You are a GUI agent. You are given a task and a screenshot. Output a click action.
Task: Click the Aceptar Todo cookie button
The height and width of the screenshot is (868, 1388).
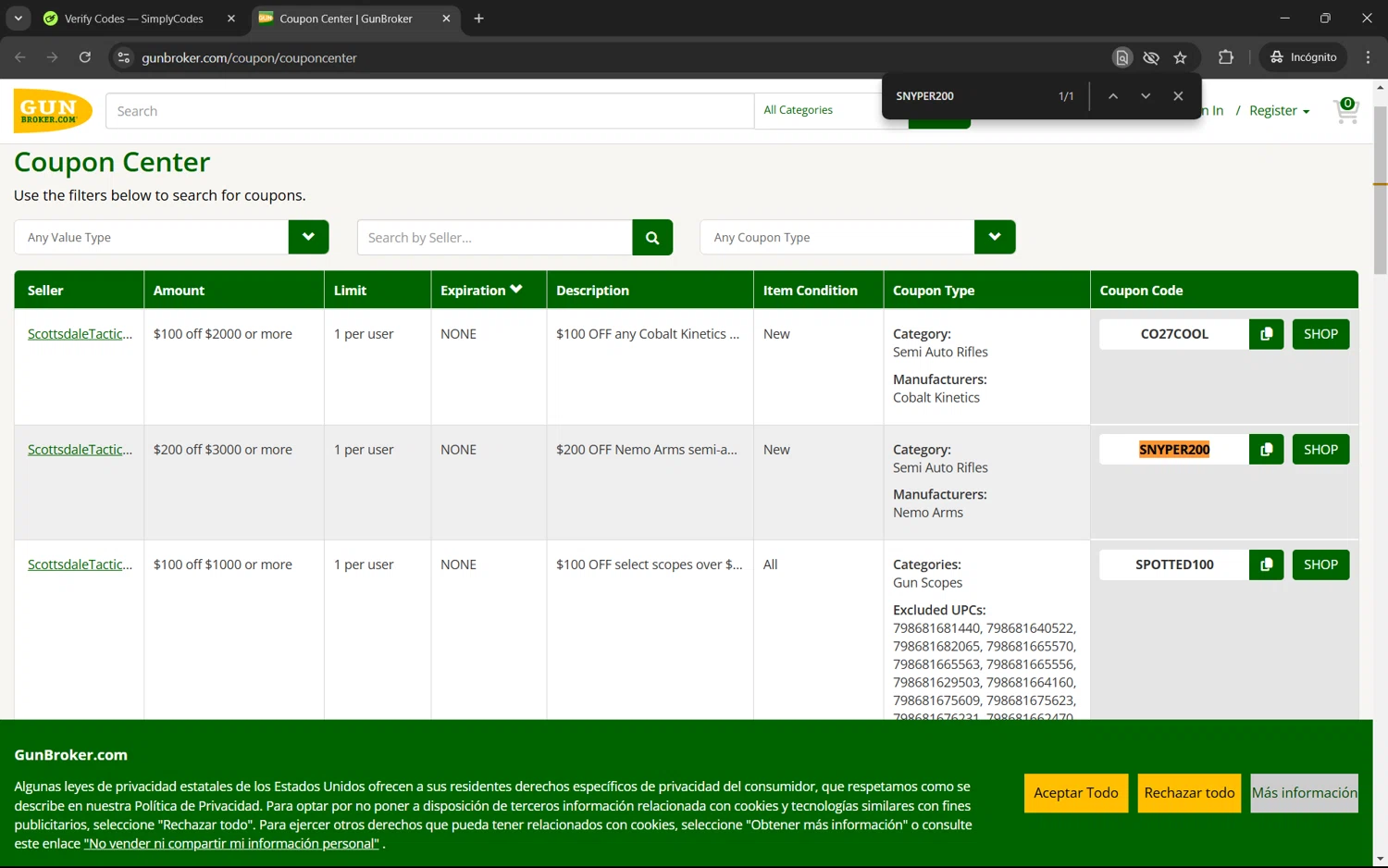(1075, 793)
